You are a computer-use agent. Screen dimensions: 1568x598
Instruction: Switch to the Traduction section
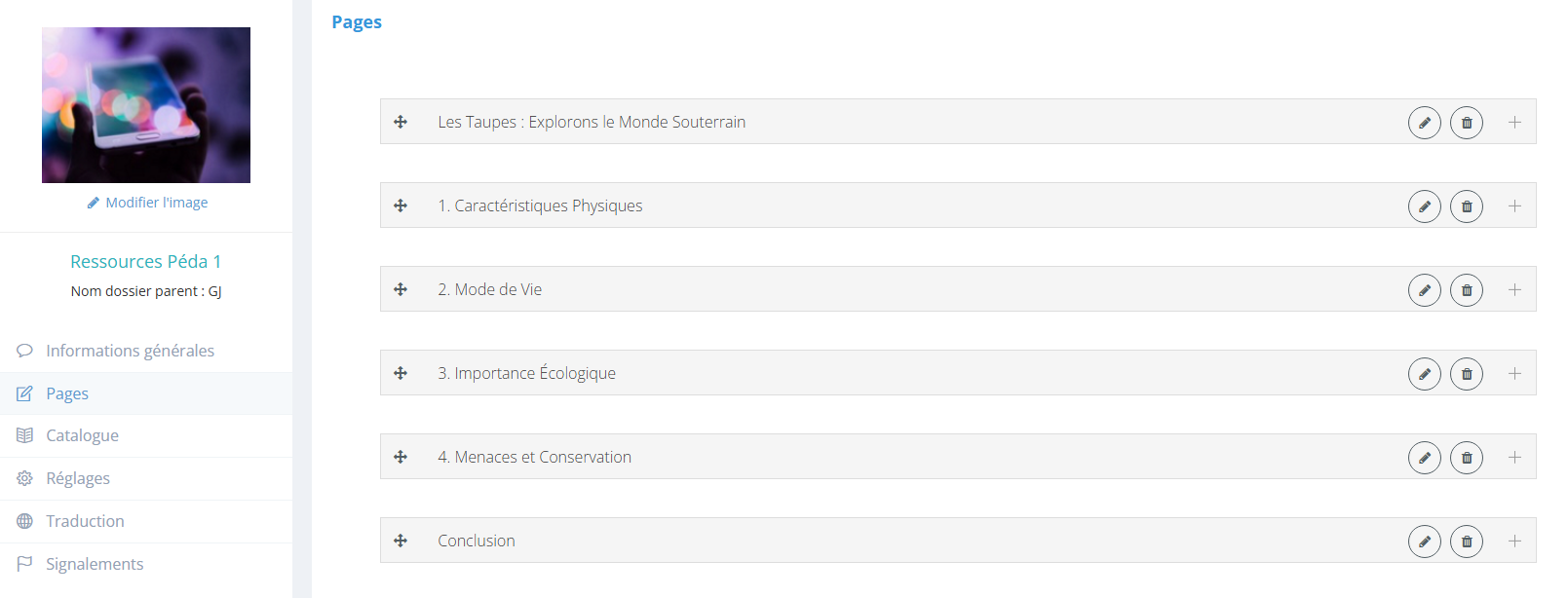point(85,521)
